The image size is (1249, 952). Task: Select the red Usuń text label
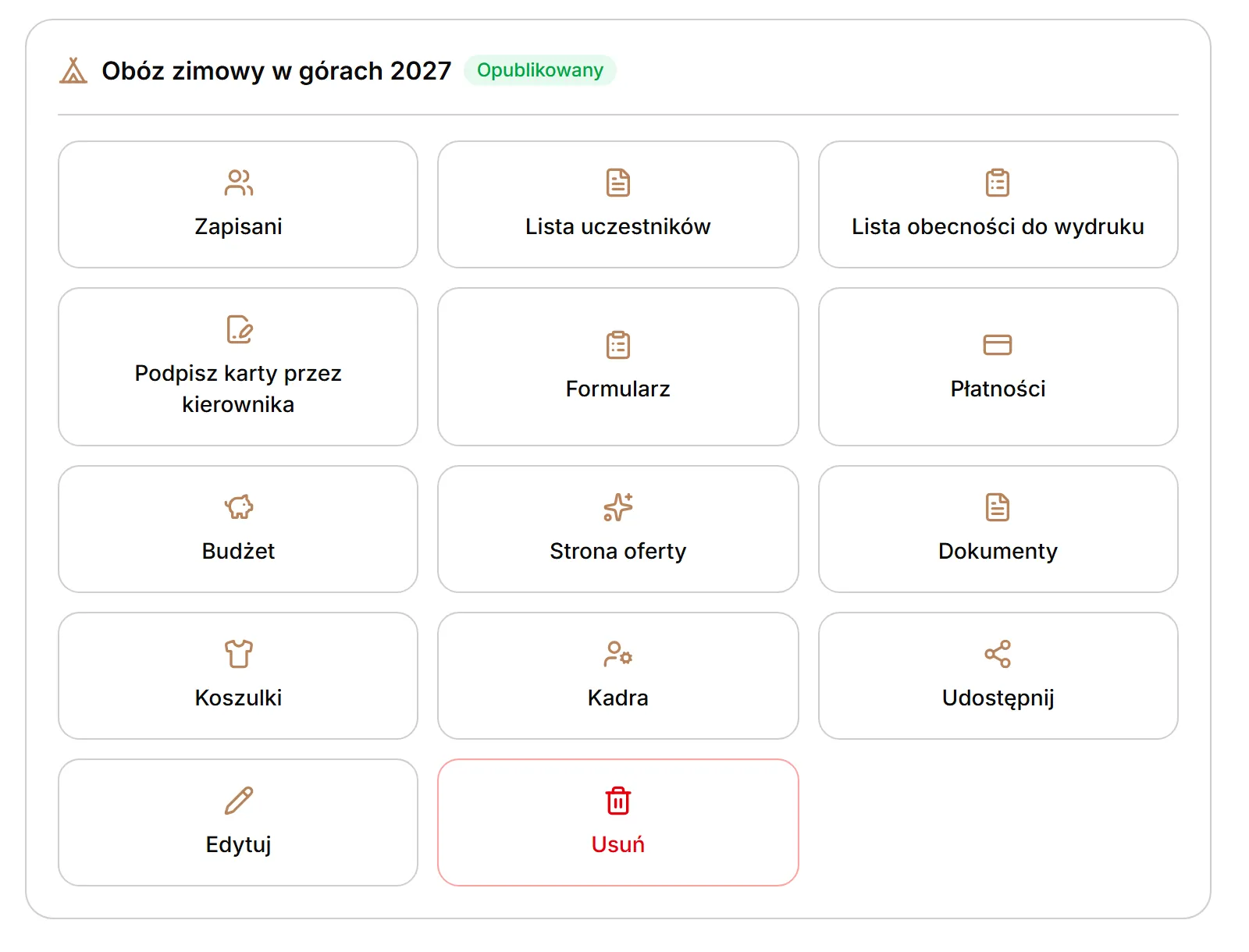618,844
